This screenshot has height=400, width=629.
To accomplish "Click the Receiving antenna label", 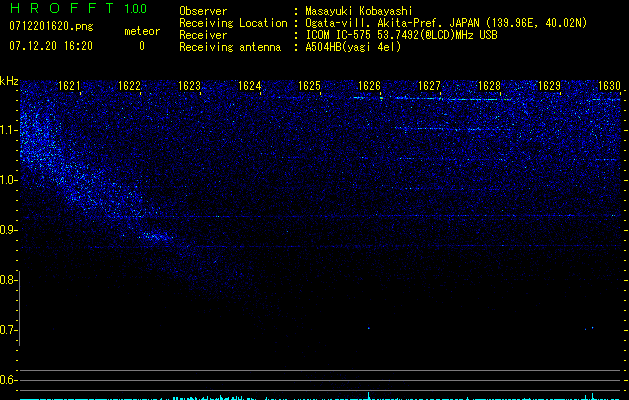I will [230, 47].
